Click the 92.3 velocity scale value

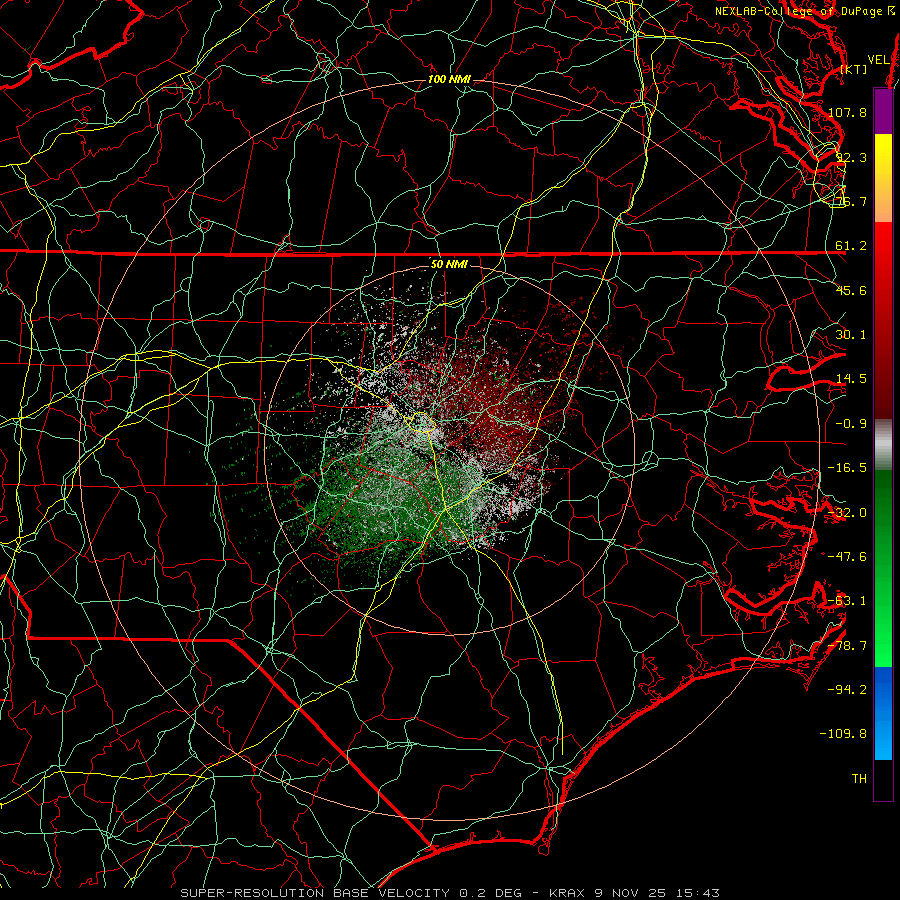pyautogui.click(x=851, y=157)
